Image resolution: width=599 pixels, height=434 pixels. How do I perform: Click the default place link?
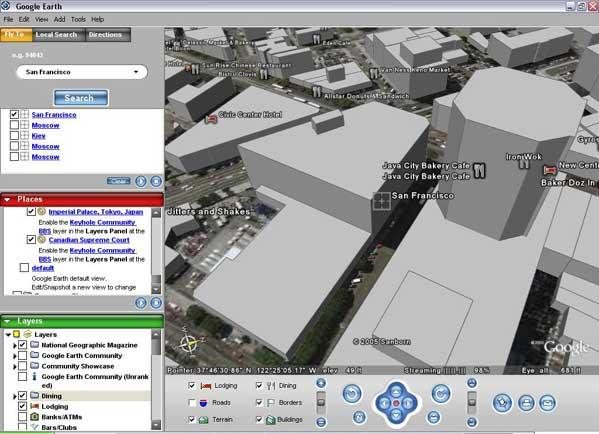pos(43,268)
